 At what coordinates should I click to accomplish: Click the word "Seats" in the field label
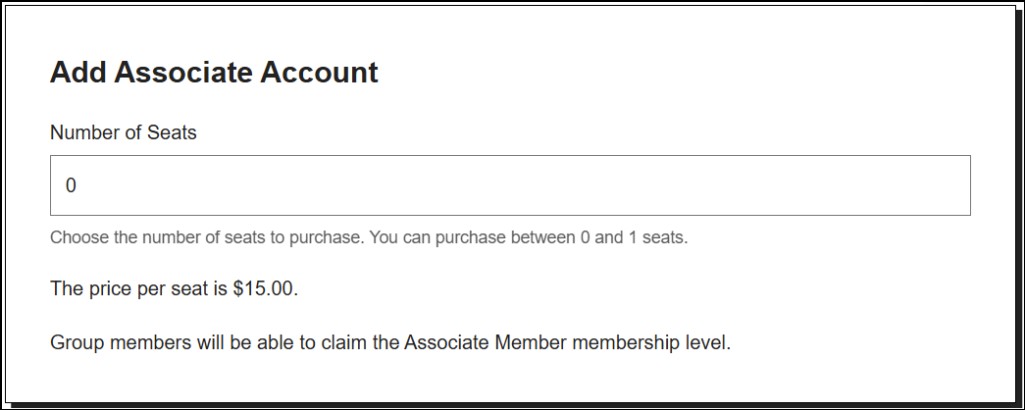(174, 132)
